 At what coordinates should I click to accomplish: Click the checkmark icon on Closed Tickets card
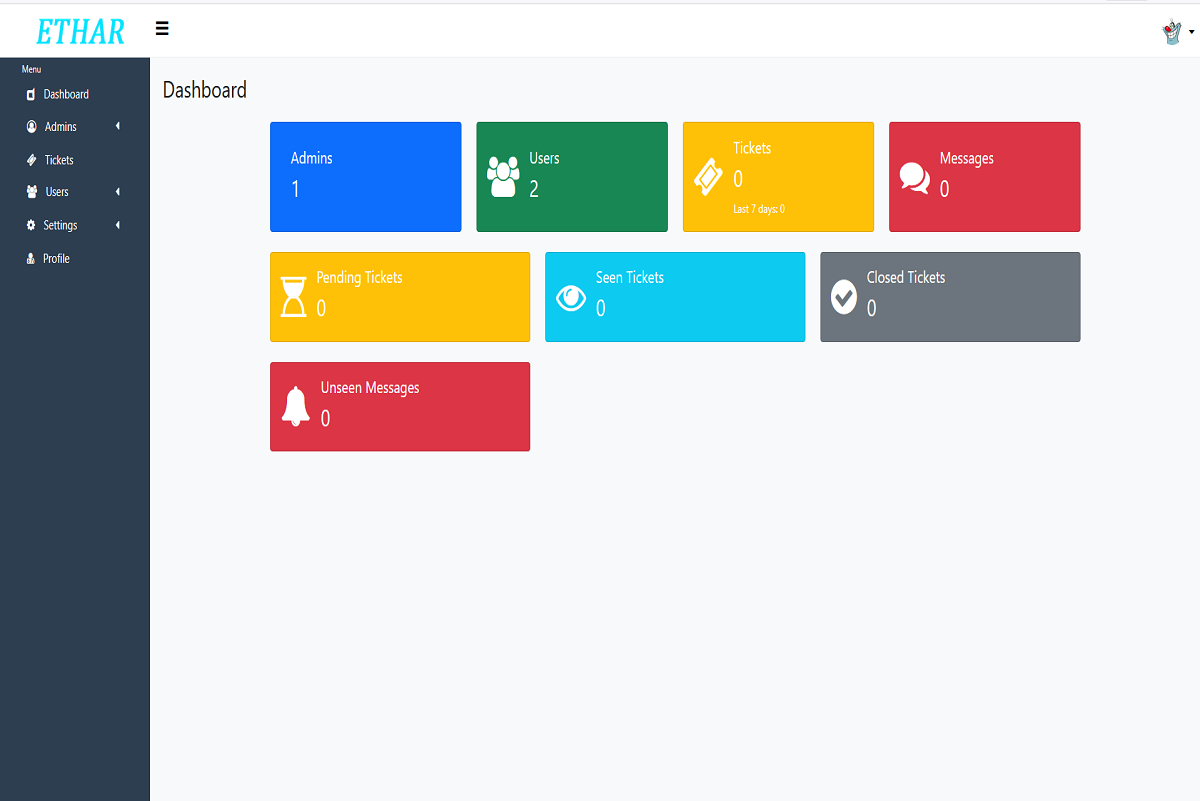845,297
